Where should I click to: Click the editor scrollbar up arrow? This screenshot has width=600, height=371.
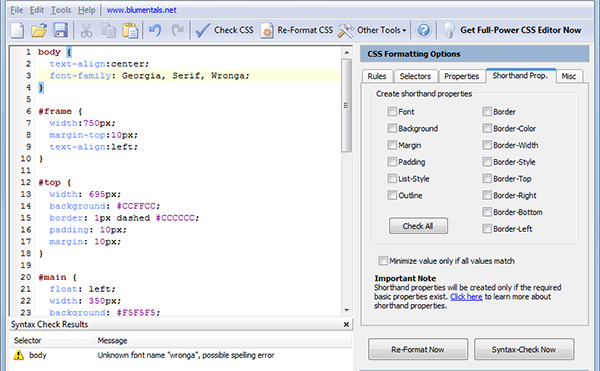pyautogui.click(x=347, y=52)
